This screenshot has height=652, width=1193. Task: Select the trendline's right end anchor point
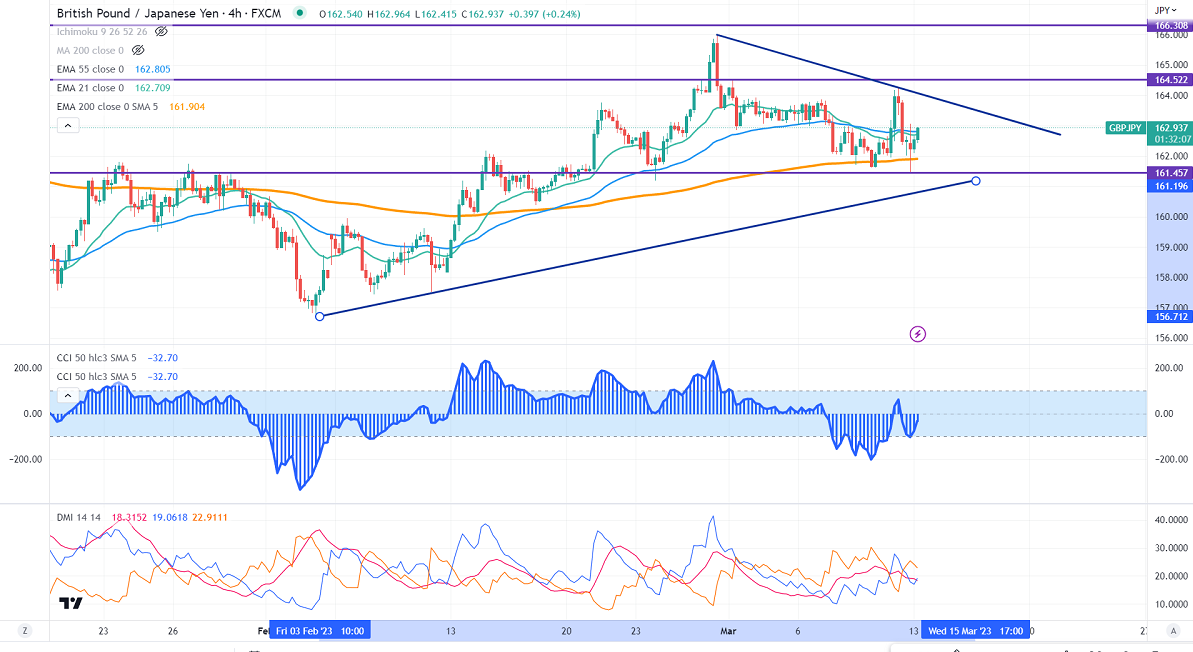point(976,181)
